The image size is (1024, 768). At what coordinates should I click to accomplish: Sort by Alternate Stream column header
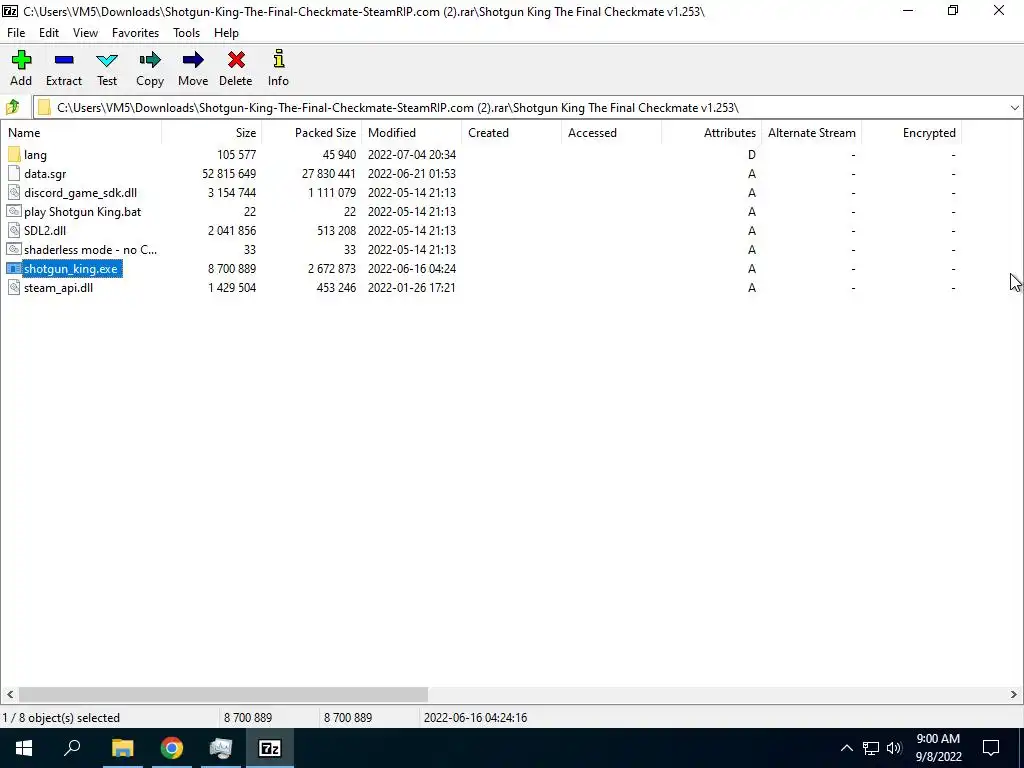pyautogui.click(x=811, y=133)
